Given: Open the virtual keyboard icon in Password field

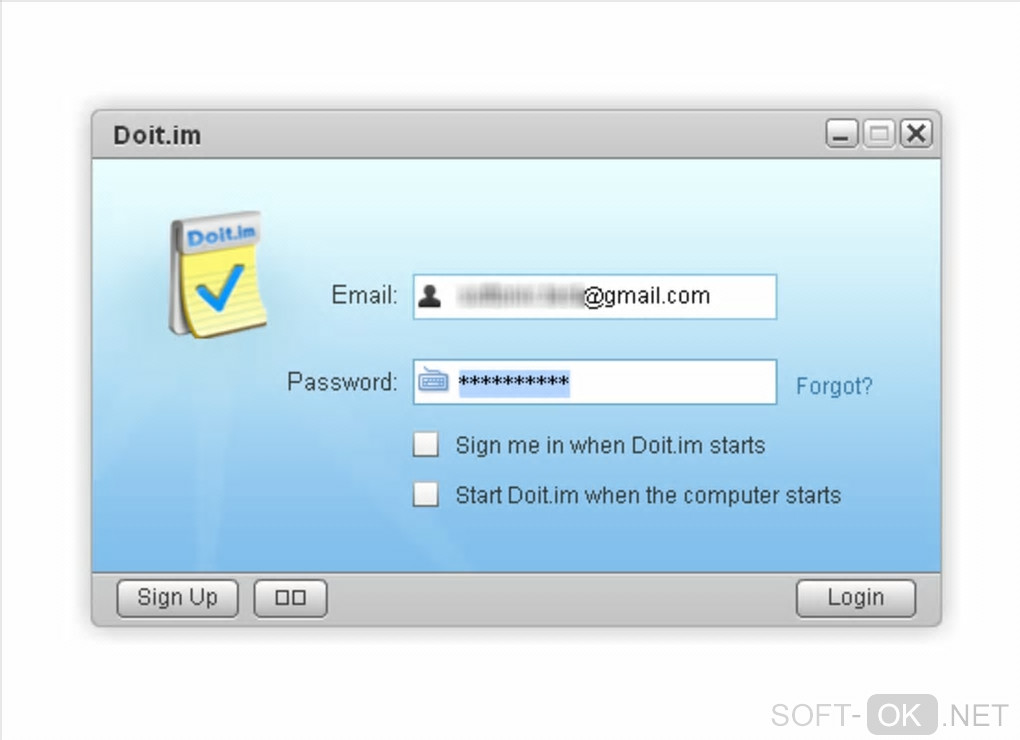Looking at the screenshot, I should 433,380.
